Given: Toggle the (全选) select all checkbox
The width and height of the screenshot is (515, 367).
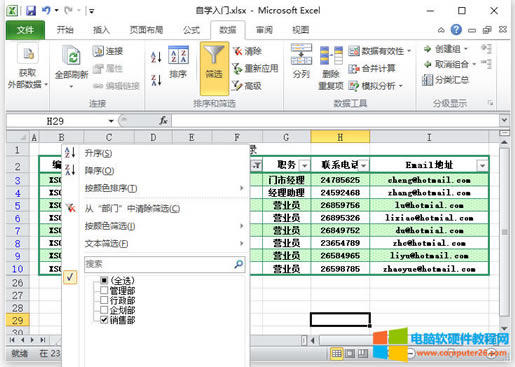Looking at the screenshot, I should click(104, 280).
